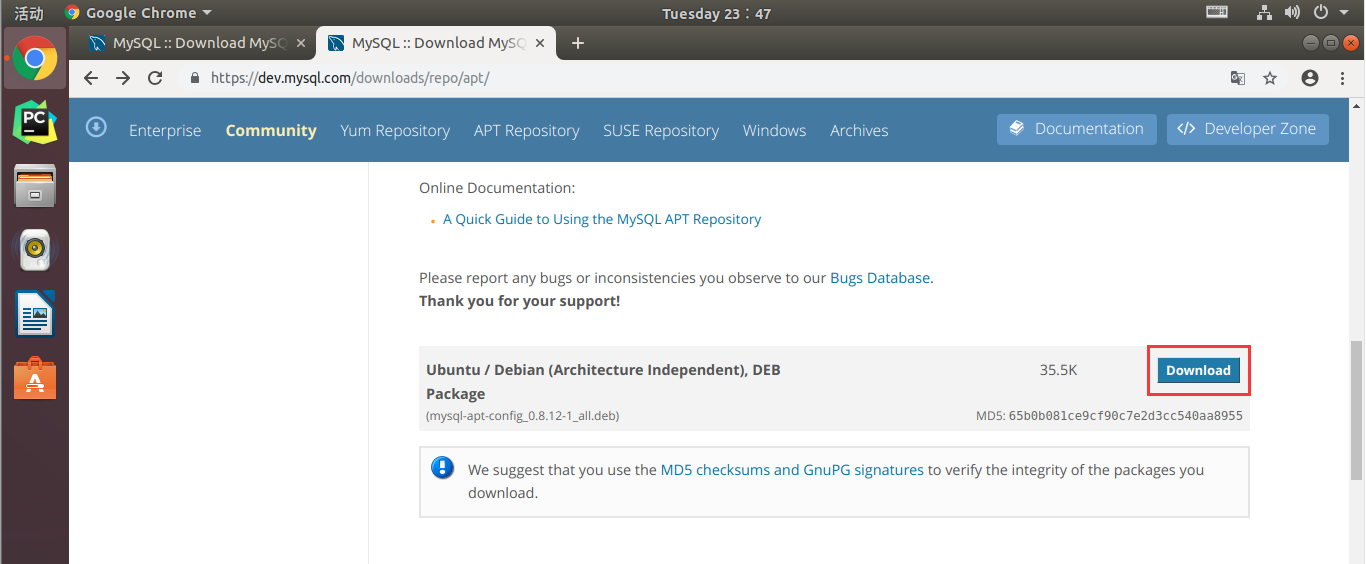This screenshot has height=564, width=1366.
Task: Click the Online Documentation: label
Action: click(x=497, y=188)
